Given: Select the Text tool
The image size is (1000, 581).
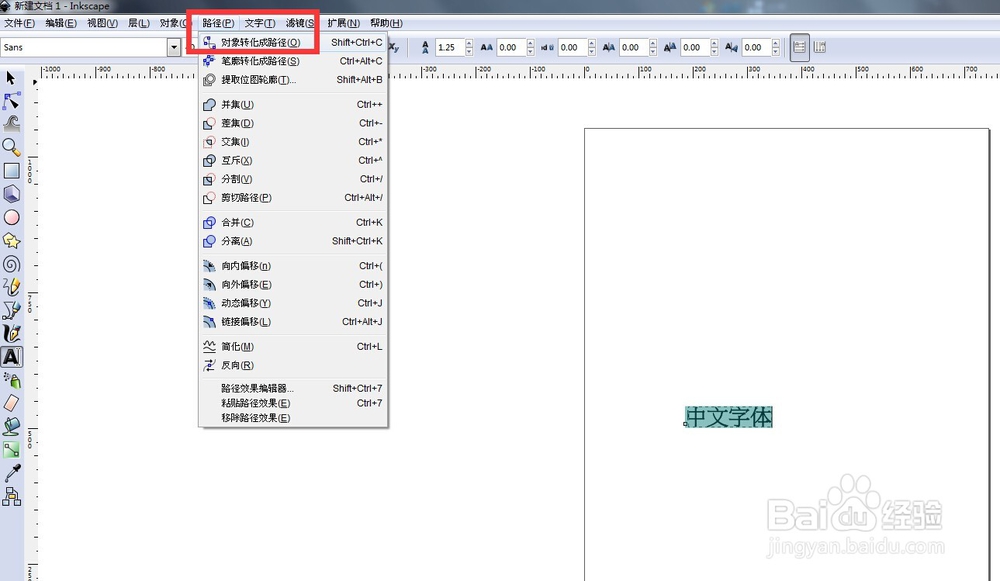Looking at the screenshot, I should [x=12, y=356].
